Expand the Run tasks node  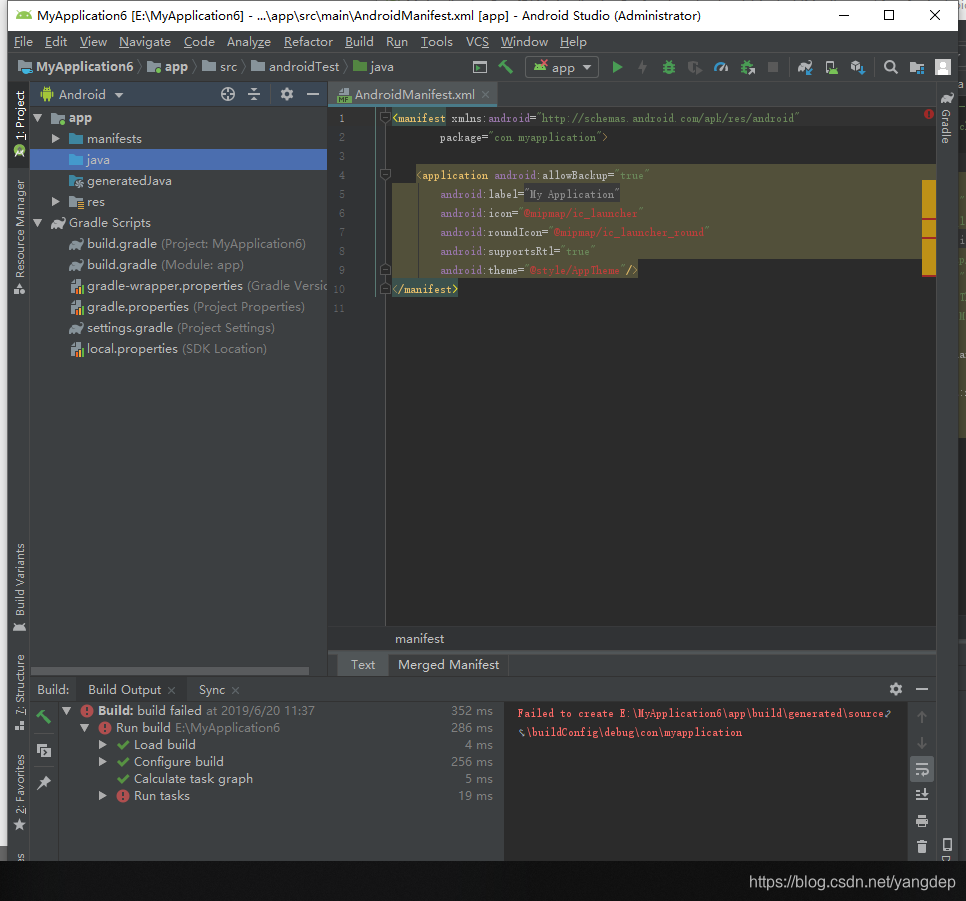(103, 796)
